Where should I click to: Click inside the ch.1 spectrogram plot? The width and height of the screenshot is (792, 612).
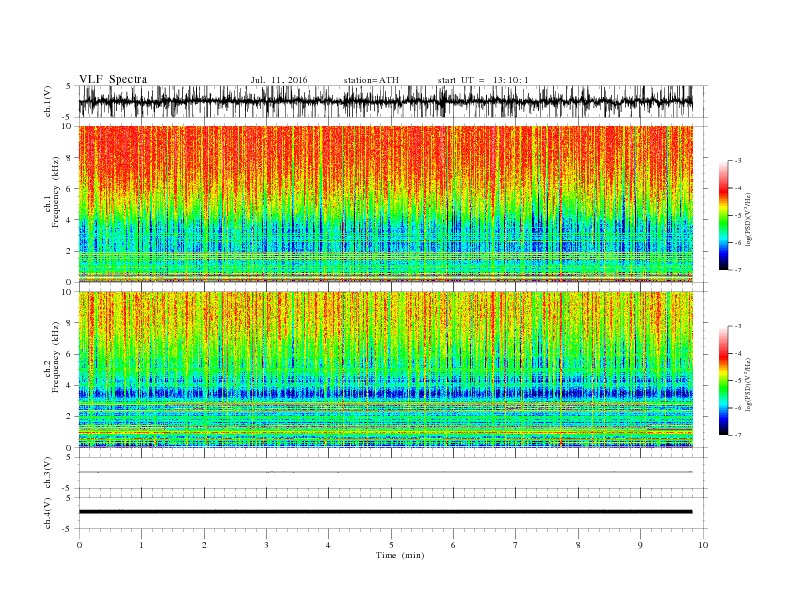point(385,204)
